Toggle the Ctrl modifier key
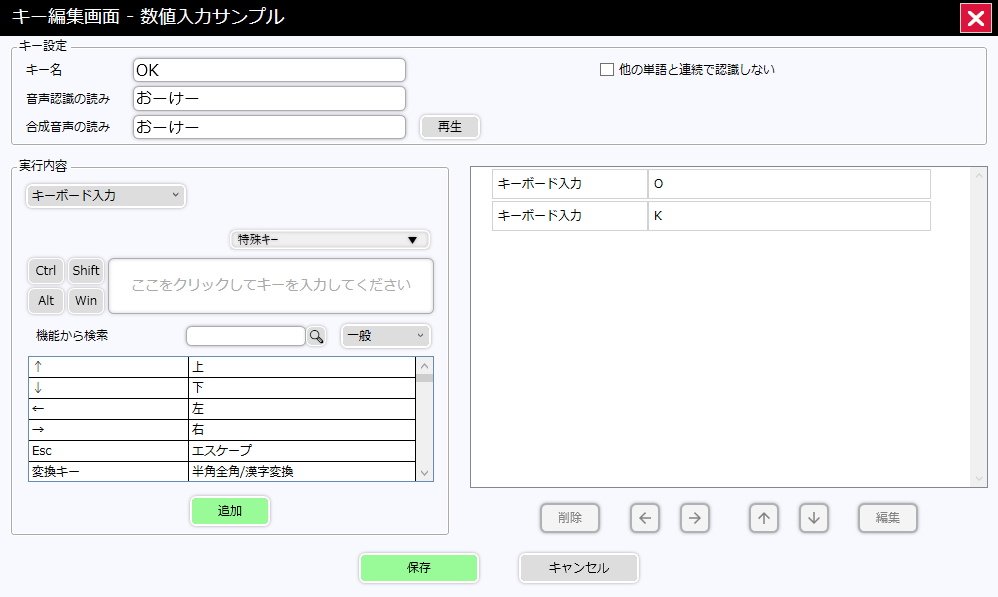Viewport: 998px width, 597px height. [x=46, y=270]
